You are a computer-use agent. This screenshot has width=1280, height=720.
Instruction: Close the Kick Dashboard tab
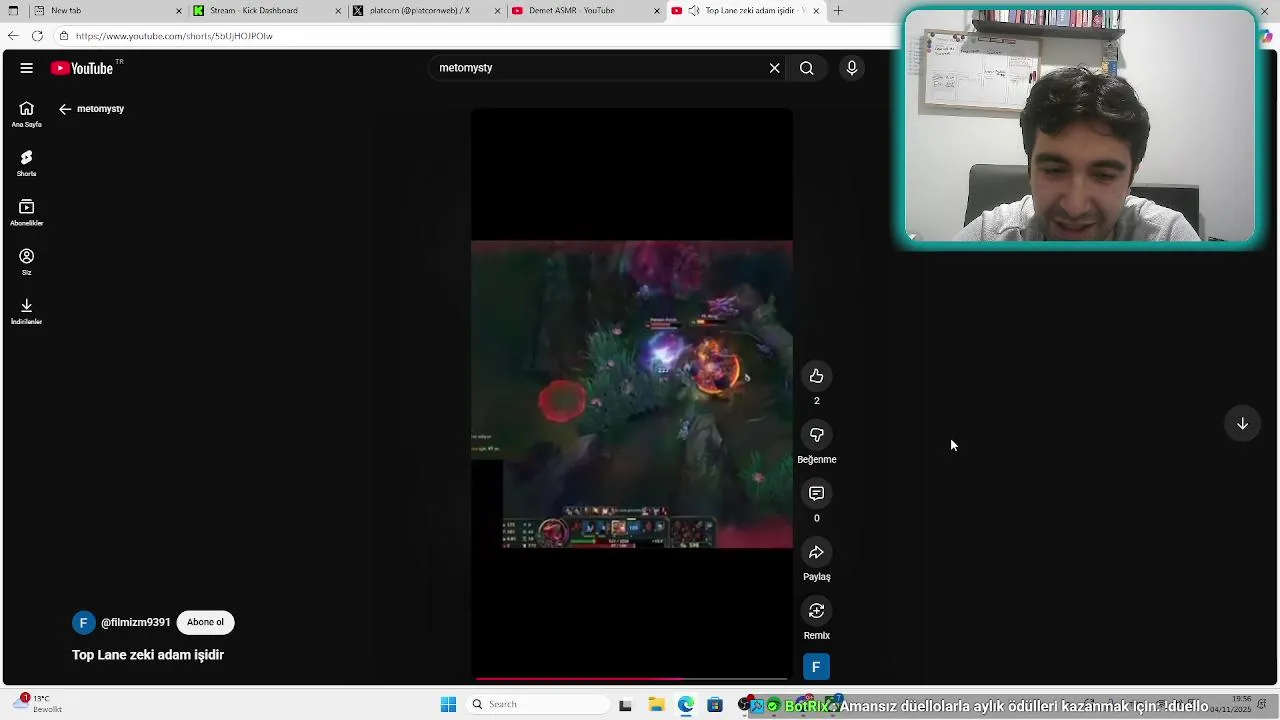[x=338, y=11]
